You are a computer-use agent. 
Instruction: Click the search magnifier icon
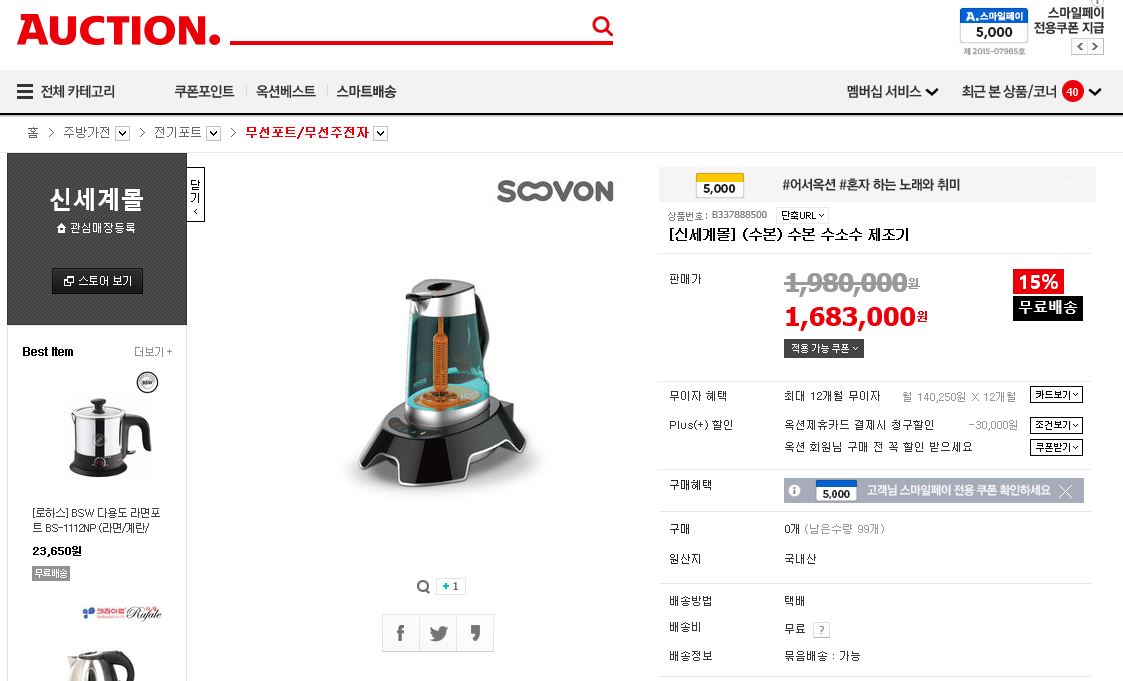click(602, 26)
